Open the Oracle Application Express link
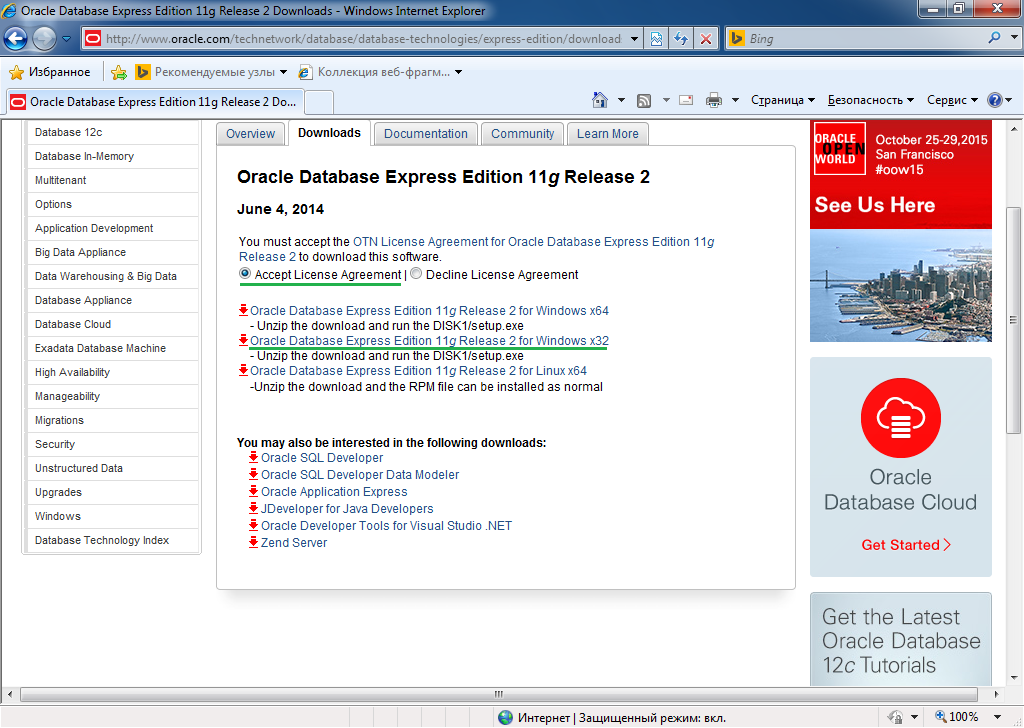1024x728 pixels. point(334,492)
